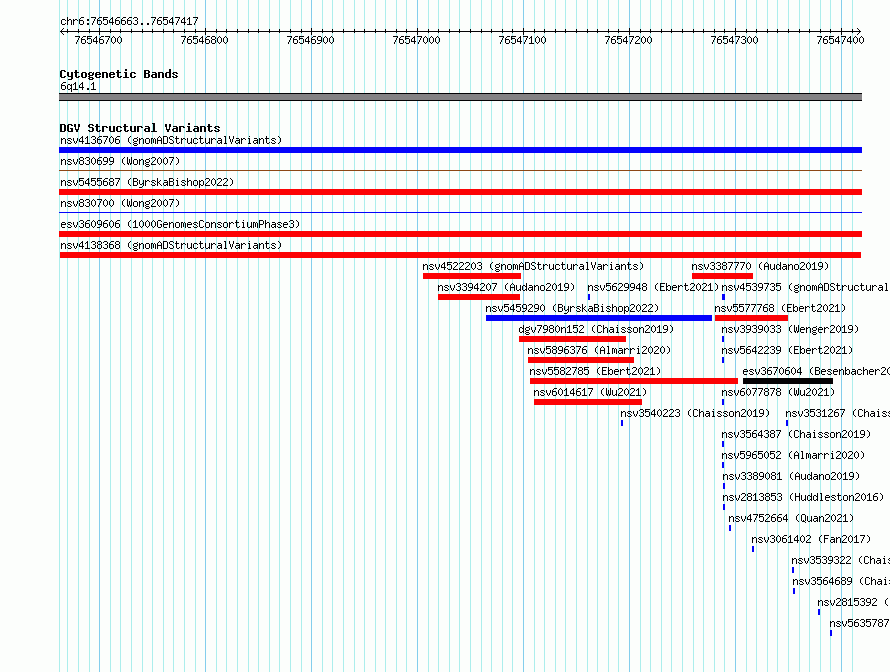Screen dimensions: 890x672
Task: Click nsv4138368 gnomADStructuralVariants label
Action: point(171,245)
